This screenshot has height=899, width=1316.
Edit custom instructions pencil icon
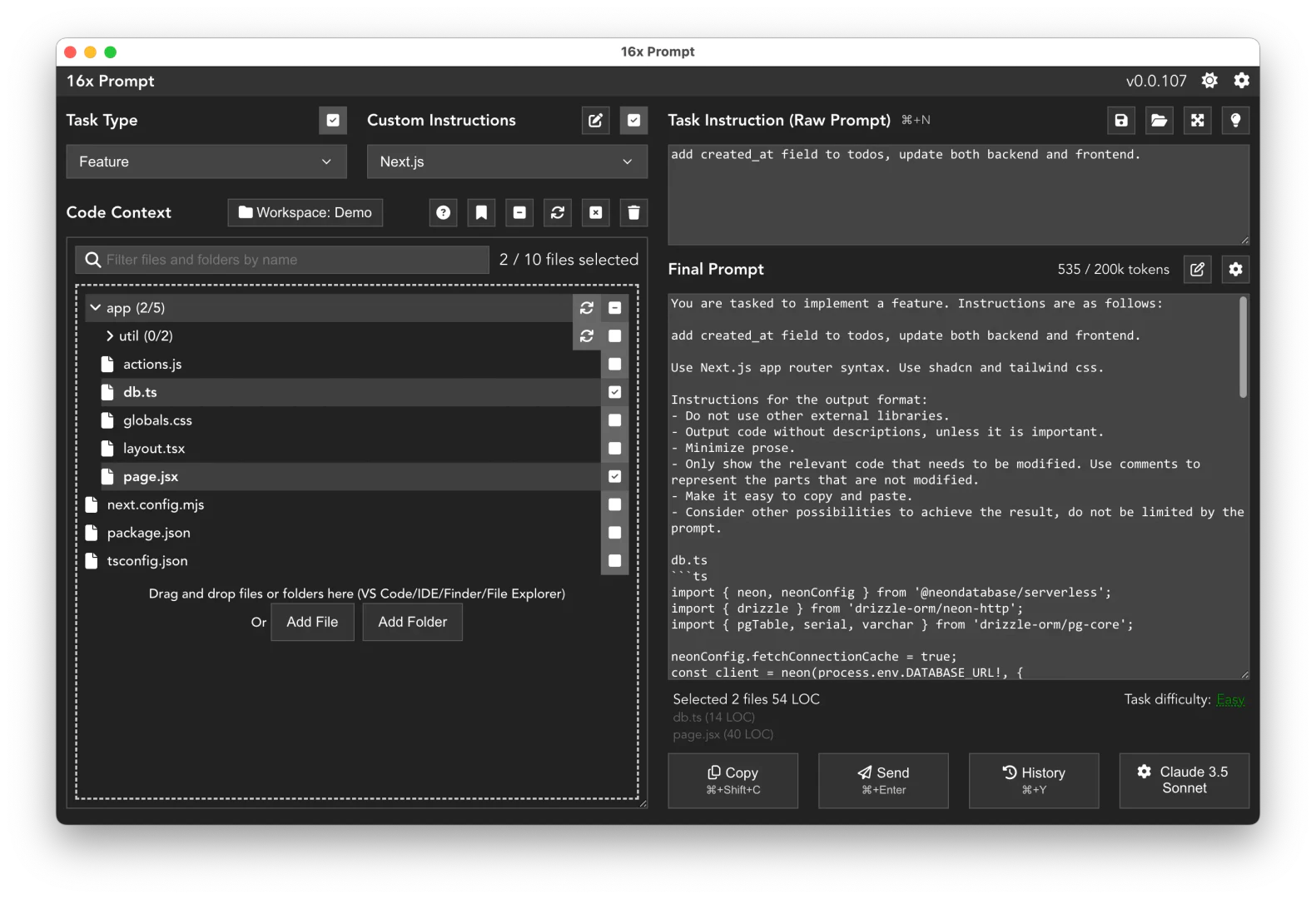click(596, 121)
